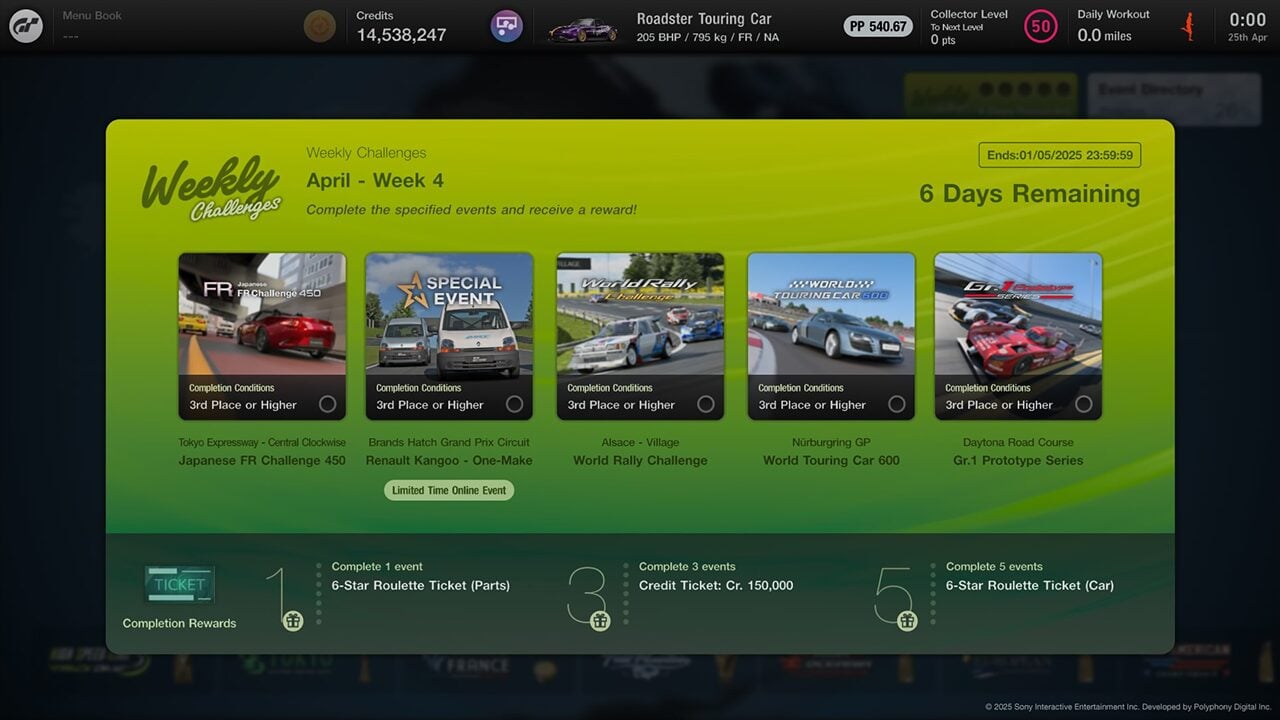
Task: Click the Complete 5 events label
Action: pyautogui.click(x=994, y=566)
